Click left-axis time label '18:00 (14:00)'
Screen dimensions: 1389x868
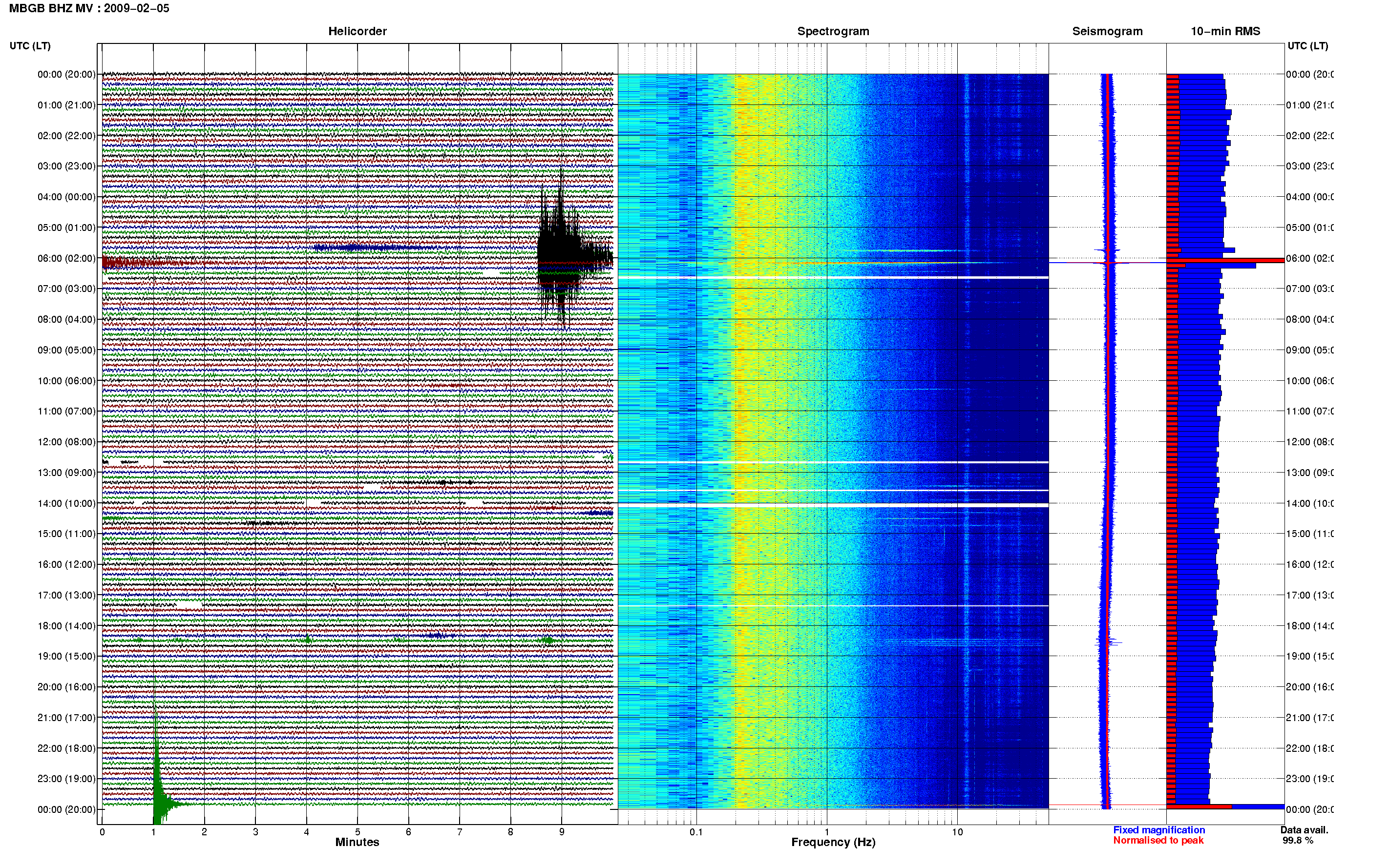point(66,626)
